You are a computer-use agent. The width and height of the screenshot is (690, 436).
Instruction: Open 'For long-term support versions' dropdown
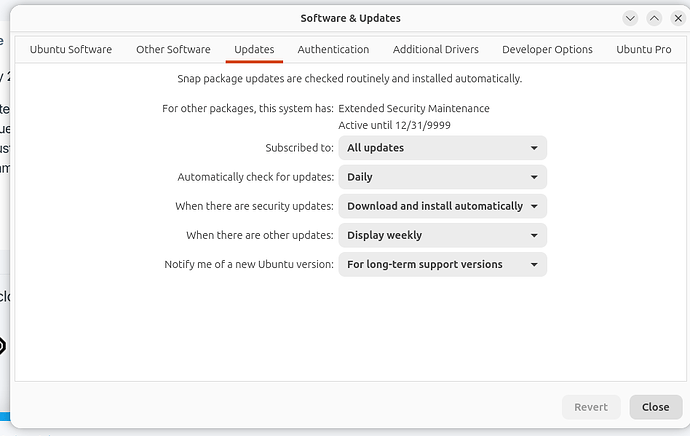(x=443, y=264)
